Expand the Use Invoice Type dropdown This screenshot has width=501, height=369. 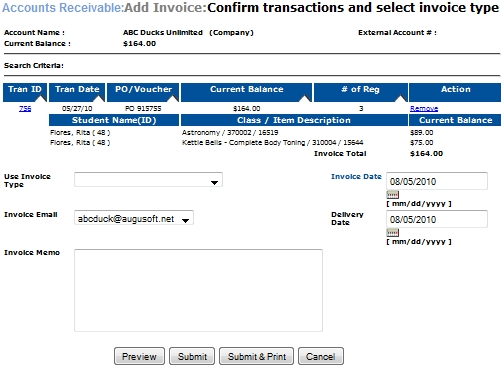tap(148, 180)
